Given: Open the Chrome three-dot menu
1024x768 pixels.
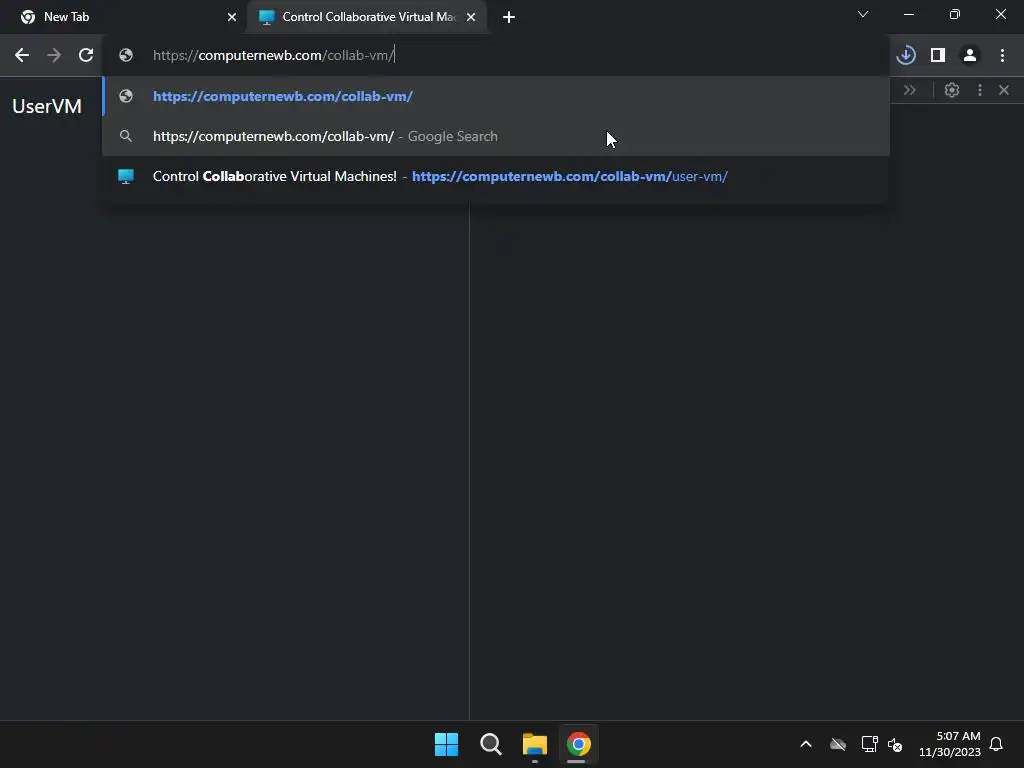Looking at the screenshot, I should (1002, 56).
